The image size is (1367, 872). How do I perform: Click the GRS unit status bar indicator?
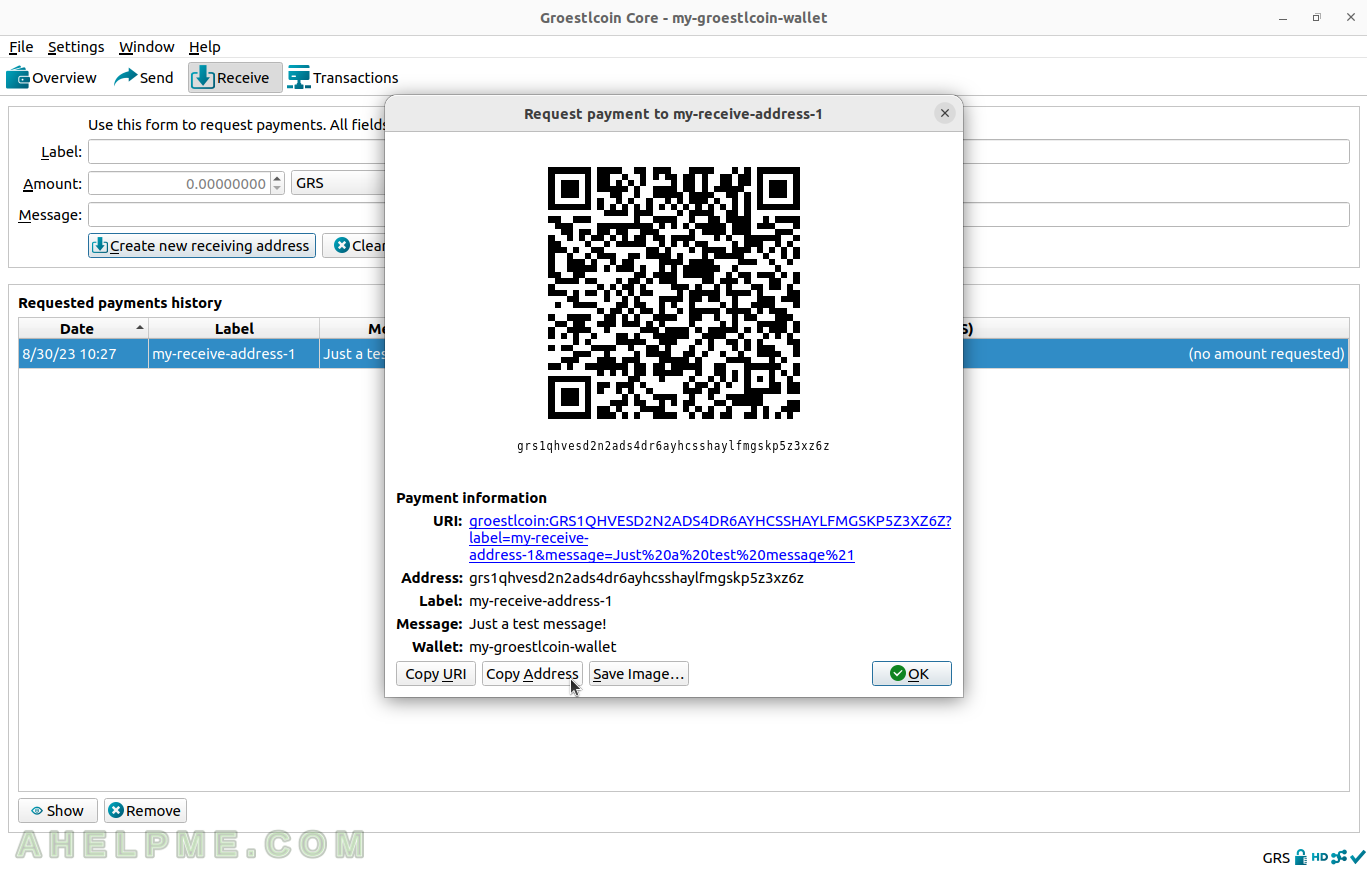point(1276,858)
